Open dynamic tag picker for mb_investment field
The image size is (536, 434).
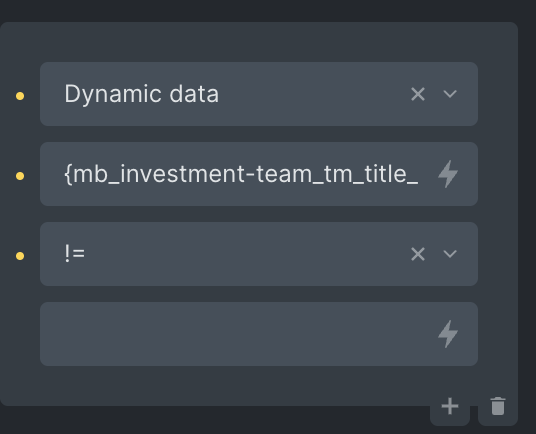pos(448,174)
